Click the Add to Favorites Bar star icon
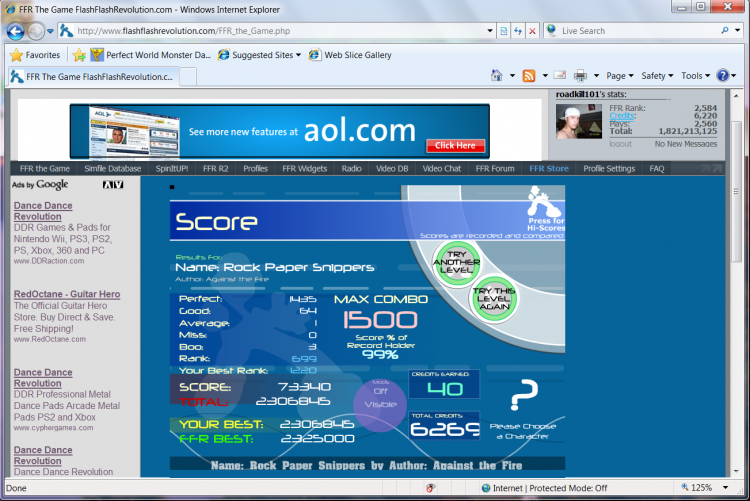This screenshot has height=501, width=750. (79, 55)
